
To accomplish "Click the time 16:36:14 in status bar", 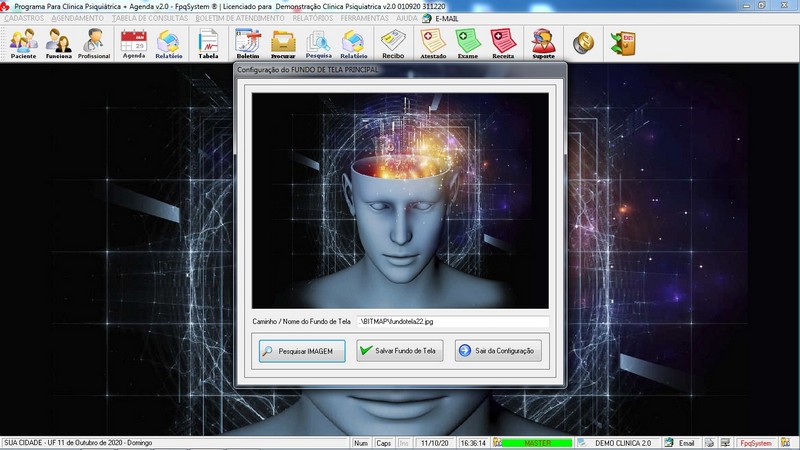I will coord(473,443).
